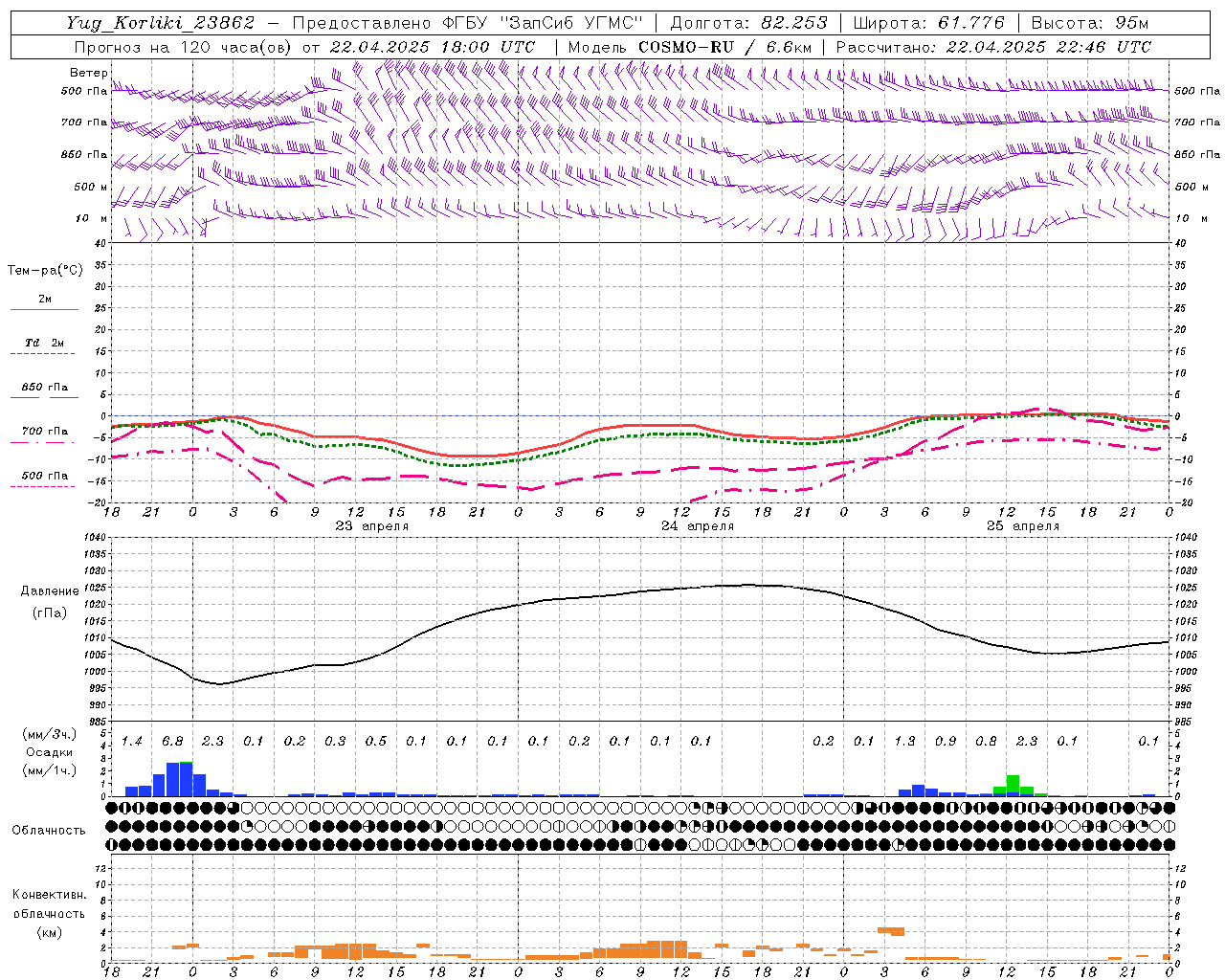Click the Рассчитано: 22.04.2025 22:46 UTC text
The height and width of the screenshot is (980, 1225).
click(x=993, y=47)
